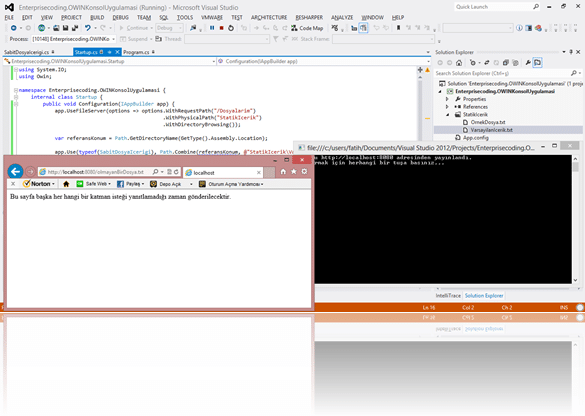This screenshot has height=416, width=585.
Task: Navigate backward using toolbar arrow button
Action: [14, 28]
